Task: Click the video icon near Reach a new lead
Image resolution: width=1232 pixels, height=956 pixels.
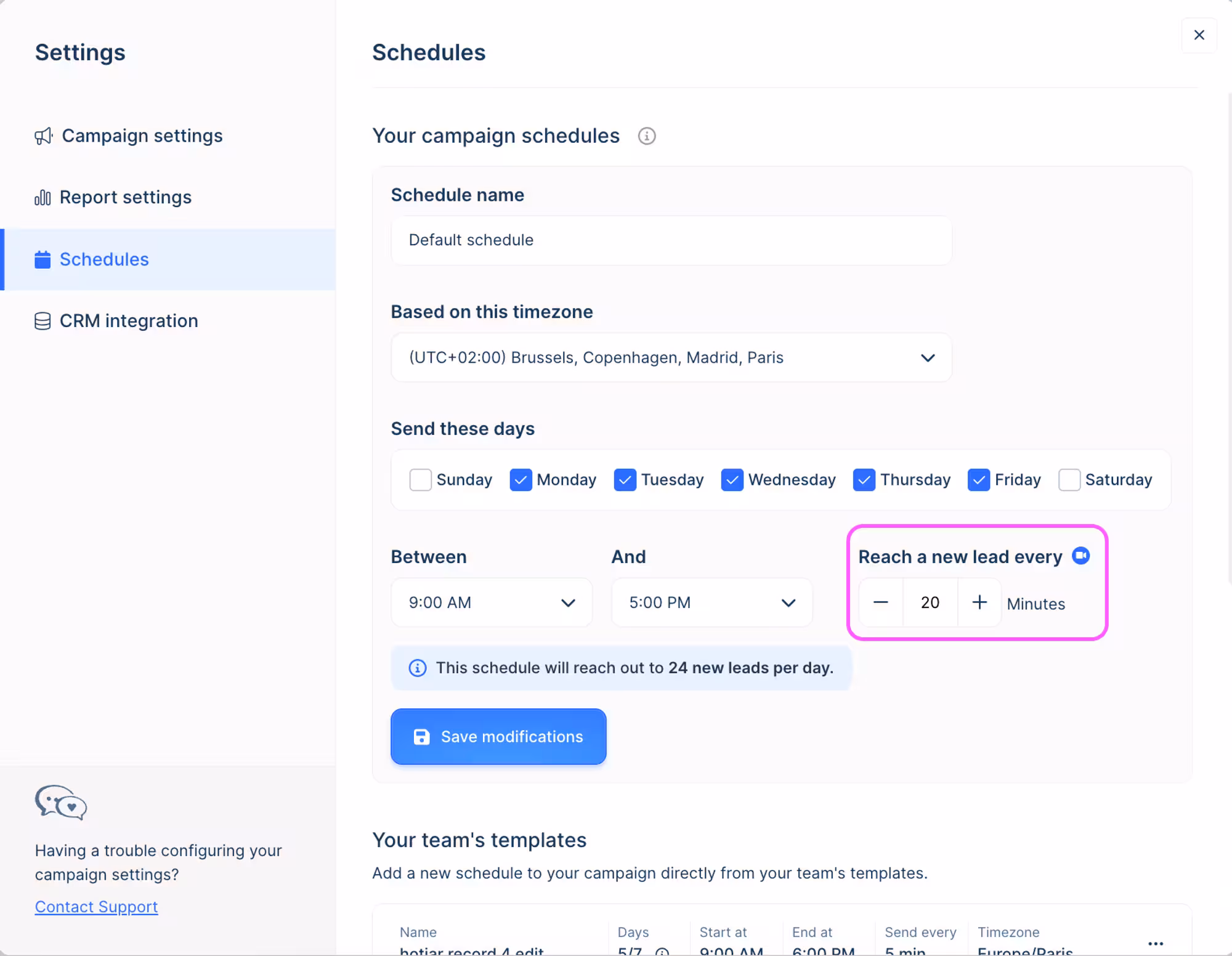Action: pos(1080,556)
